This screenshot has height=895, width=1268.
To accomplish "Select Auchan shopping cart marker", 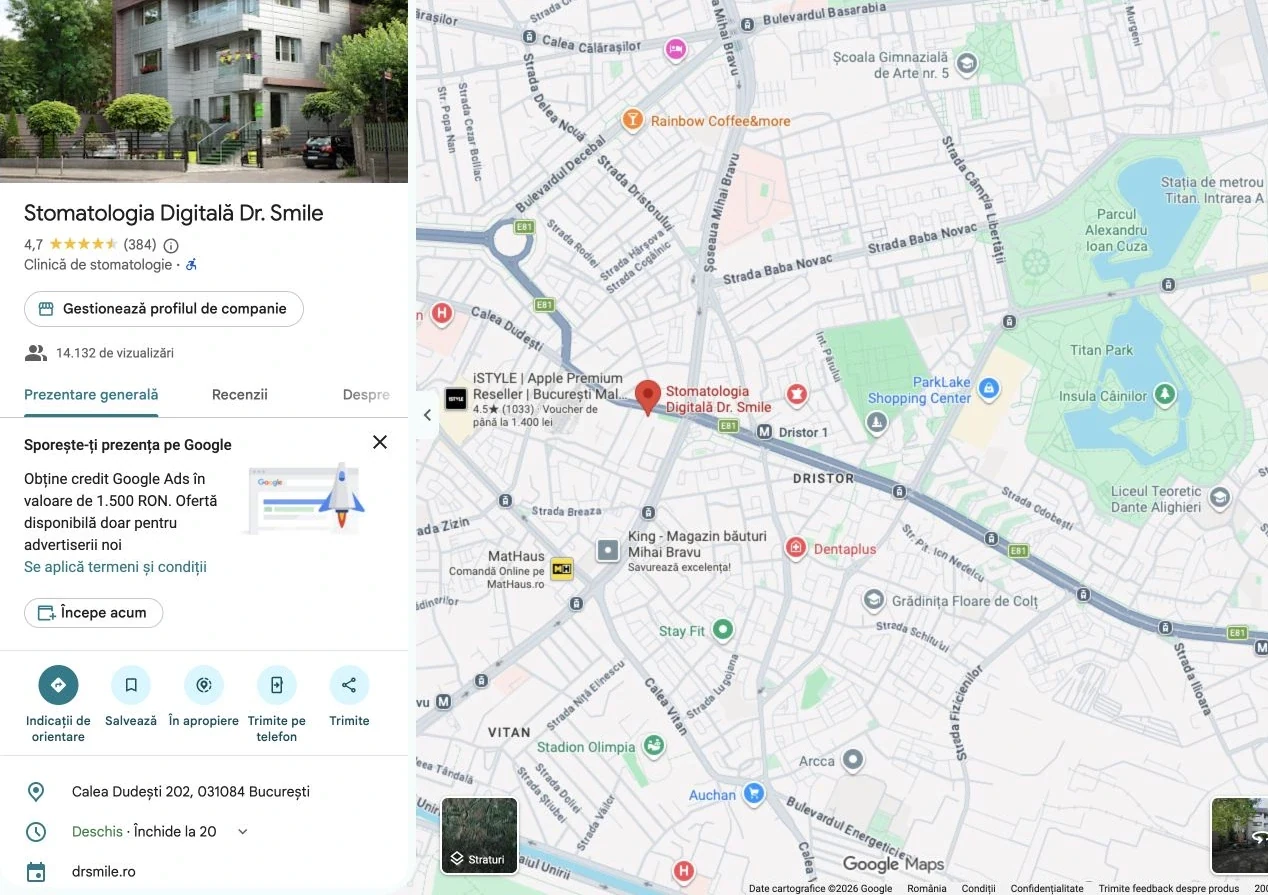I will pos(754,795).
